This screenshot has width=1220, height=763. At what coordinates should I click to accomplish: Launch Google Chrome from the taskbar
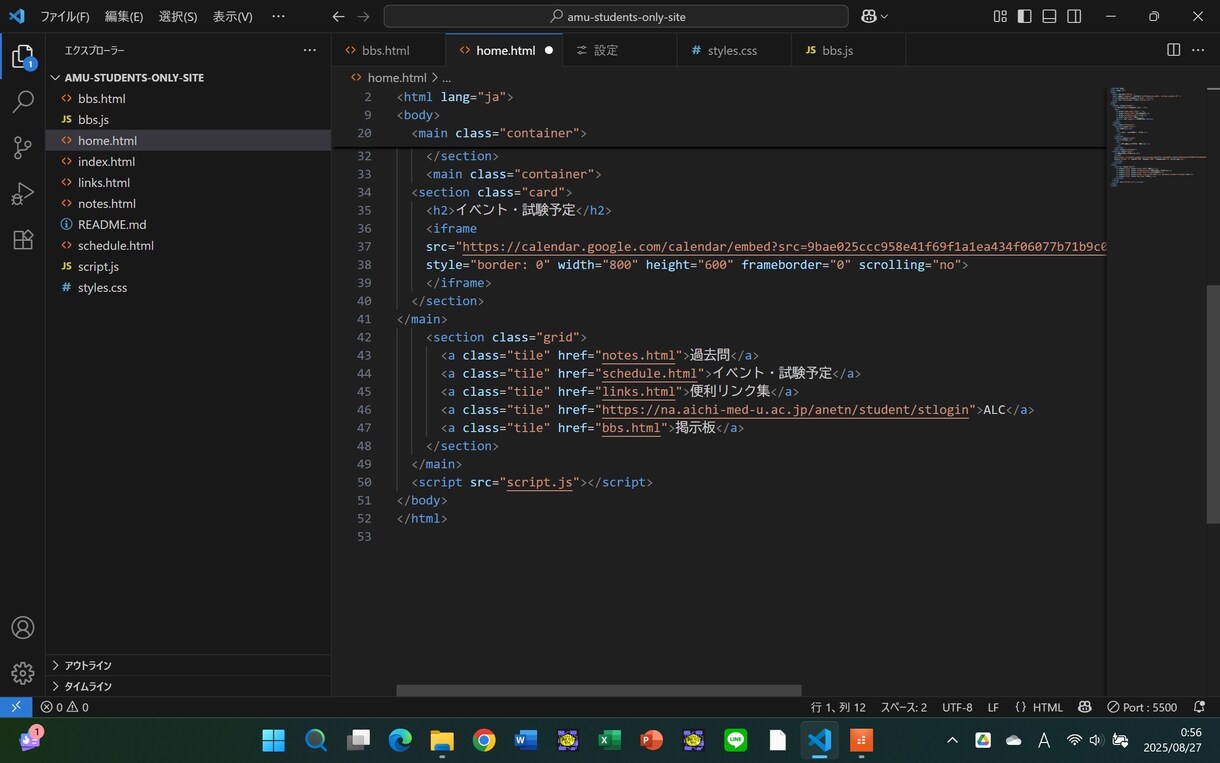pos(484,740)
